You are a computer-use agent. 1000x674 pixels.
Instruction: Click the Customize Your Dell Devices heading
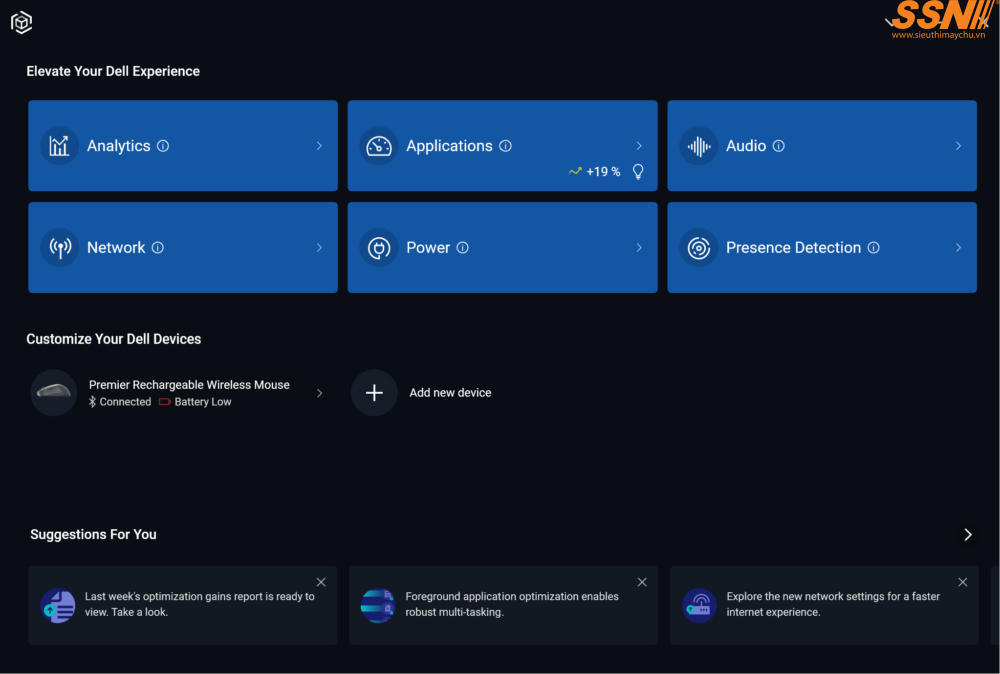pyautogui.click(x=114, y=339)
